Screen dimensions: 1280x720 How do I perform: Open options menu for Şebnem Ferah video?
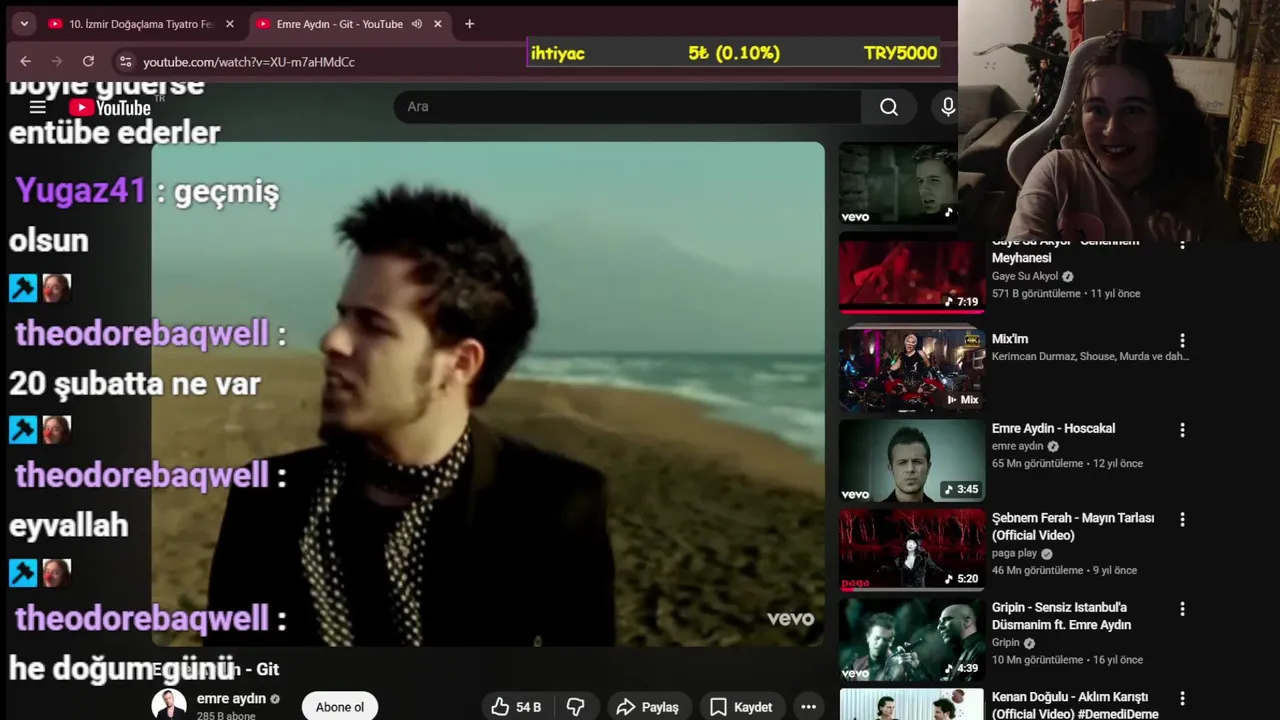[1182, 520]
